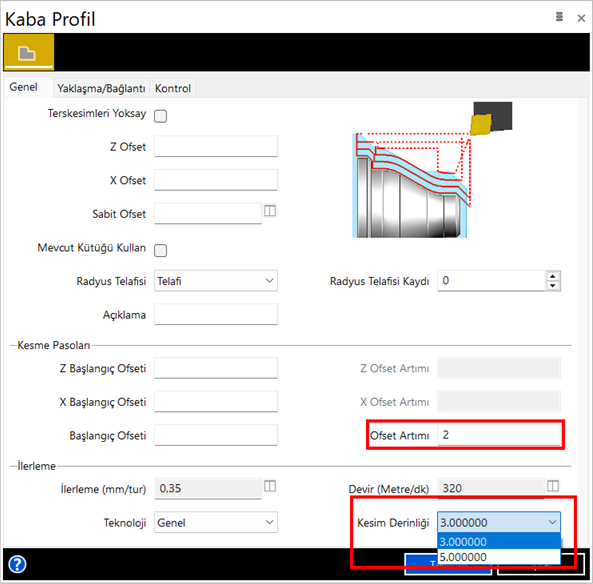Toggle the Mevcut Kütüğü Kullan checkbox
593x584 pixels.
click(x=160, y=250)
